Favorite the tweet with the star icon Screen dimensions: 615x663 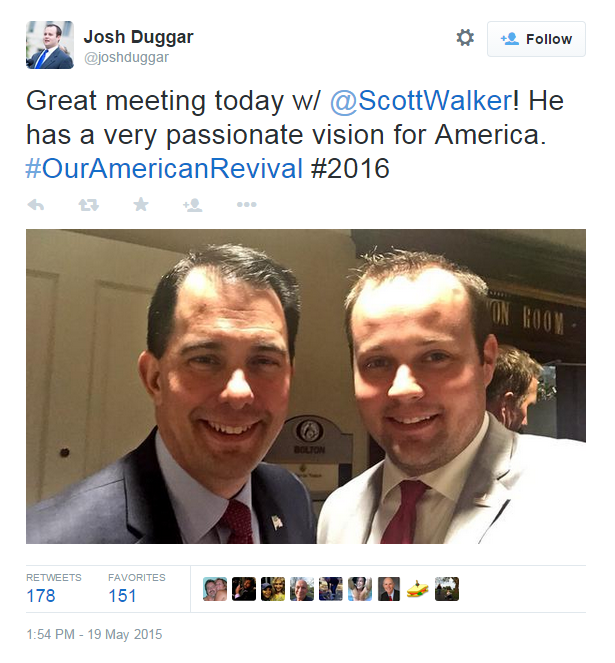[141, 205]
